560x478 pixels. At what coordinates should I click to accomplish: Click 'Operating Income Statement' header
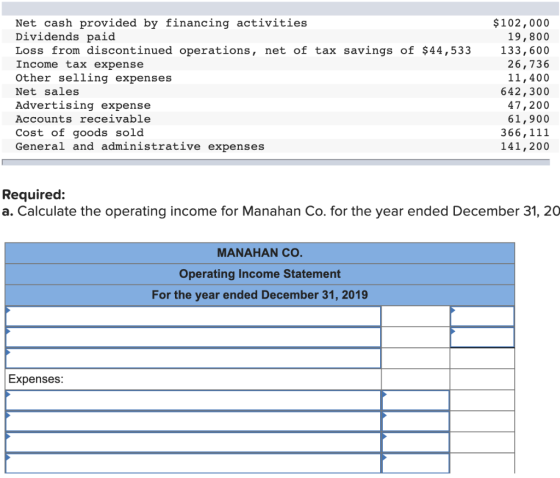260,274
